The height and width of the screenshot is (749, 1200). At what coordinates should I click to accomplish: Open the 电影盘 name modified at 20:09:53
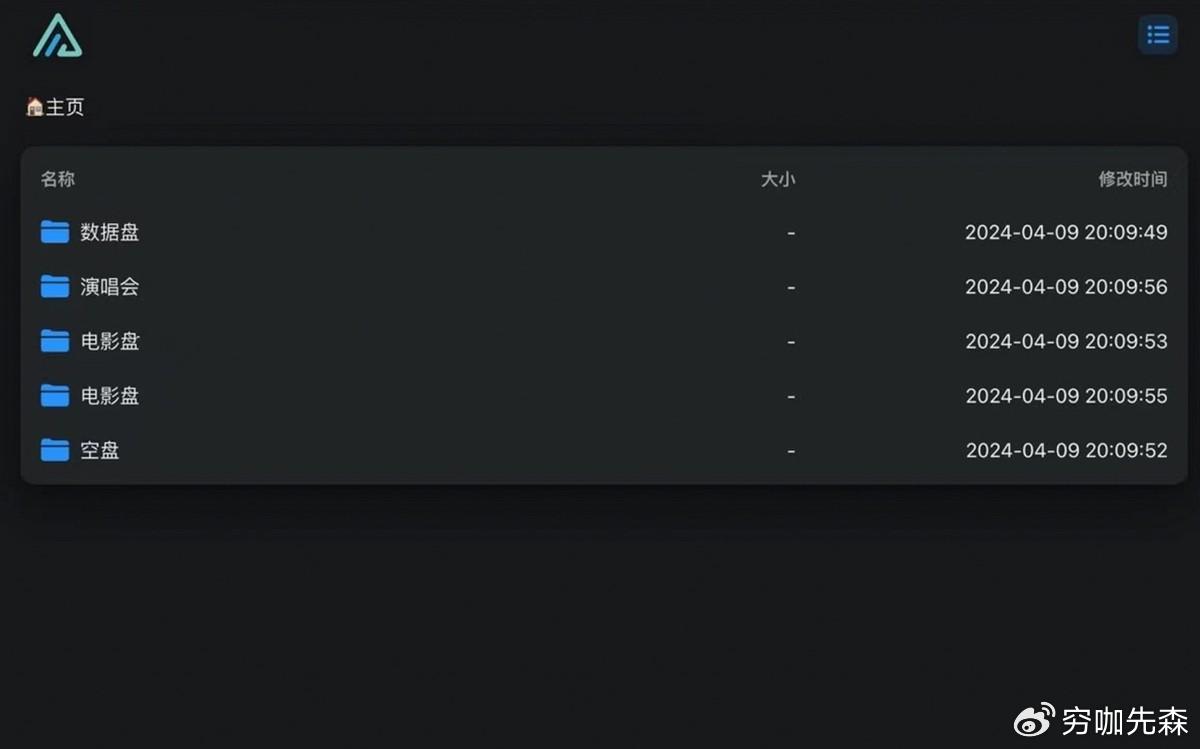click(110, 341)
